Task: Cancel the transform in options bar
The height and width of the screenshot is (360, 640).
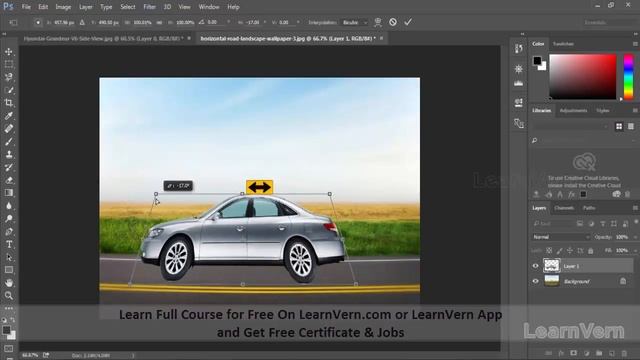Action: (x=393, y=22)
